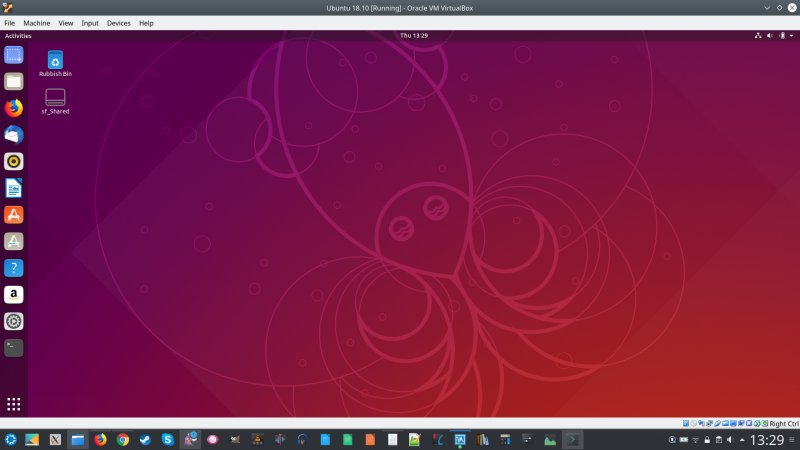Open white text document icon on taskbar
The width and height of the screenshot is (800, 450).
[392, 439]
